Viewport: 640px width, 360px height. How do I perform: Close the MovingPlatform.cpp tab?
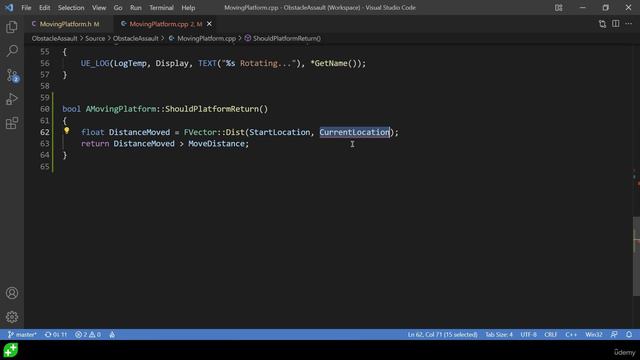(x=209, y=24)
